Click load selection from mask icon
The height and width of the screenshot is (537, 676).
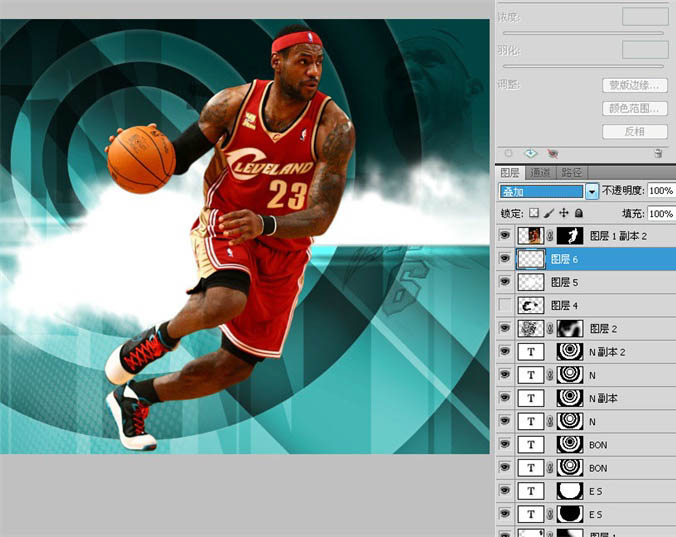[x=509, y=153]
